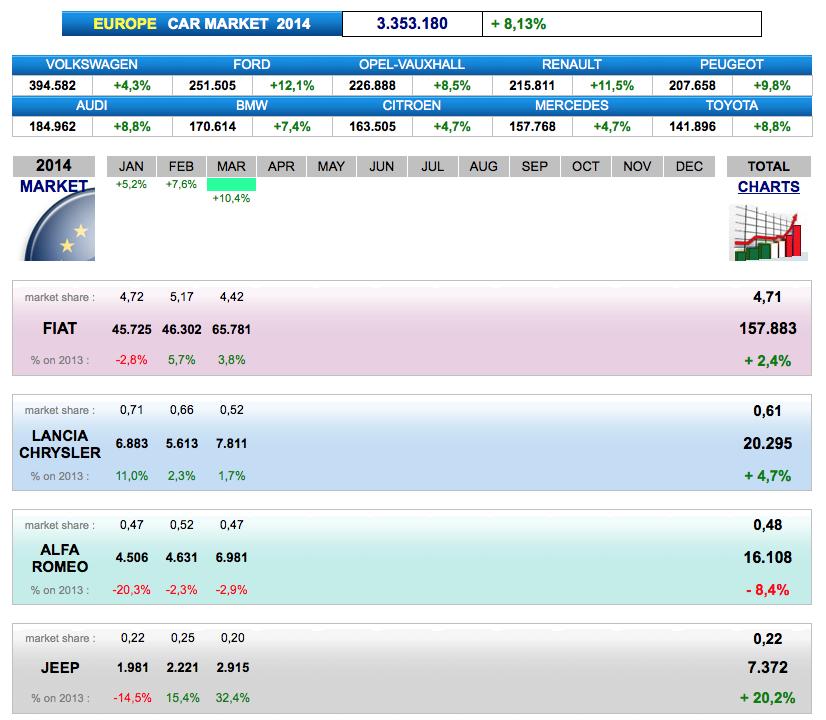Click the green MAR highlight bar
Screen dimensions: 826x720
click(231, 184)
